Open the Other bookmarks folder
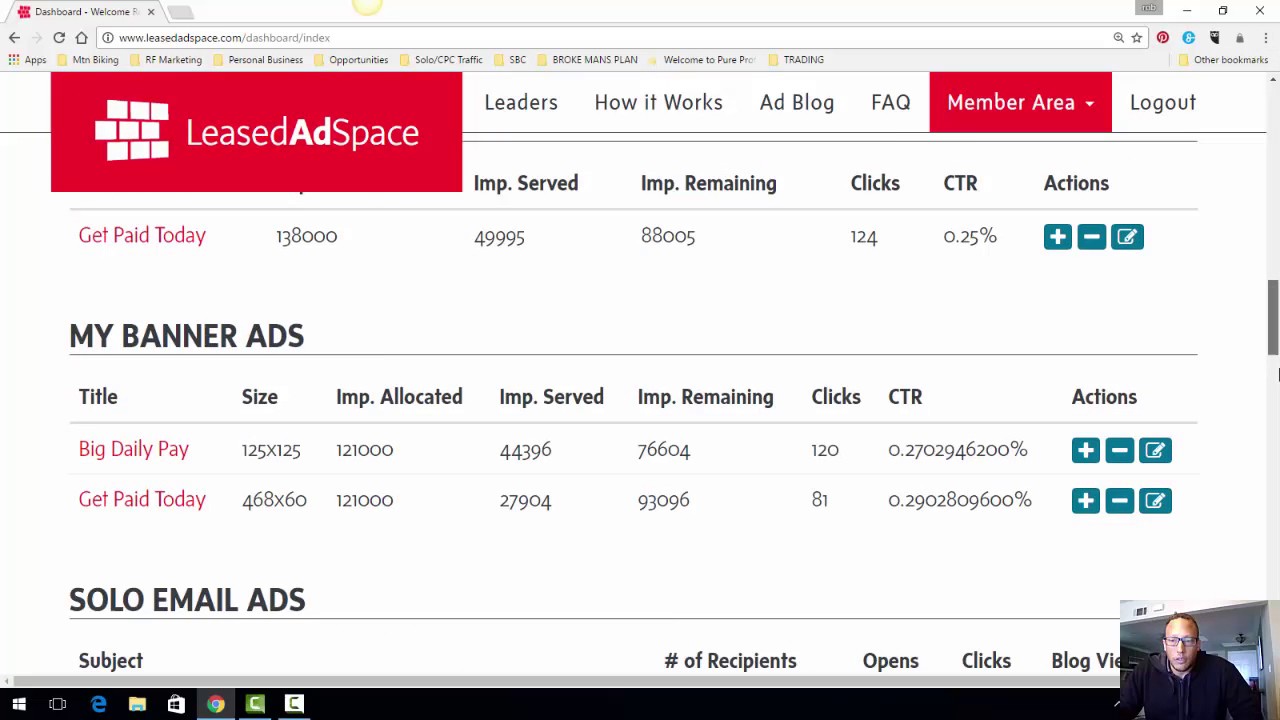The width and height of the screenshot is (1280, 720). point(1223,60)
